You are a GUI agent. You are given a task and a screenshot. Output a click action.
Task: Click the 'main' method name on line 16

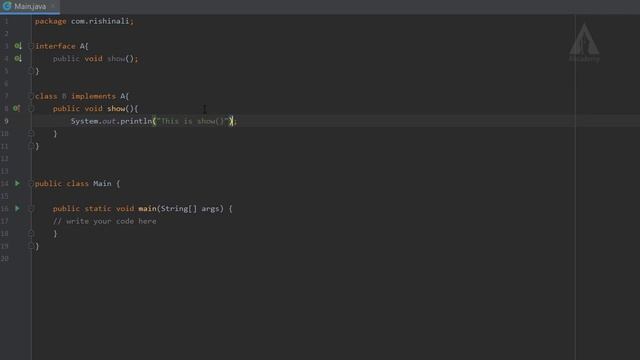click(147, 209)
